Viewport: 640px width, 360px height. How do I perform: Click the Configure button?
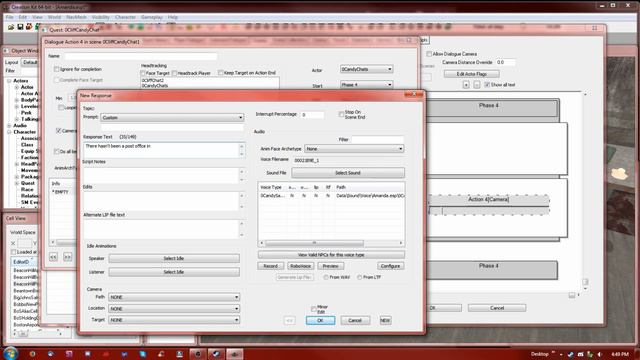tap(391, 266)
